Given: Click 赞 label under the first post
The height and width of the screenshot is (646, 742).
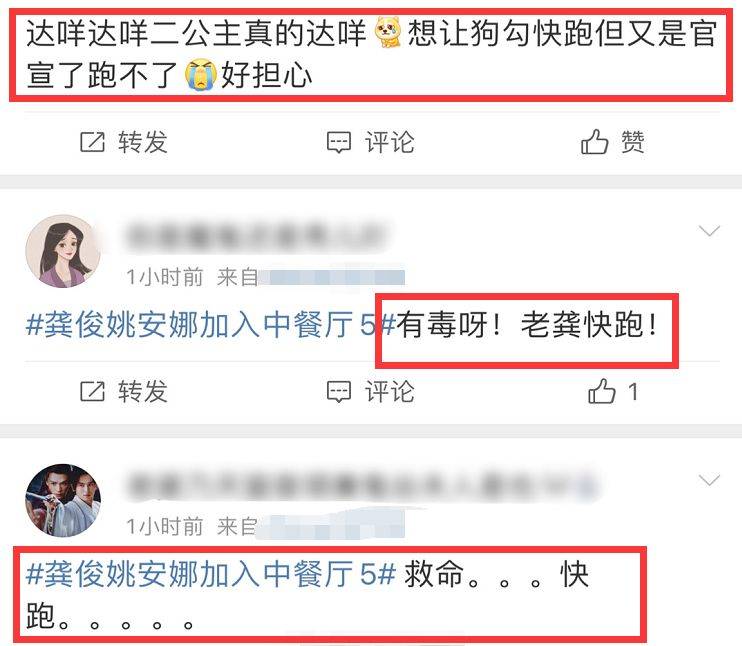Looking at the screenshot, I should pyautogui.click(x=632, y=142).
